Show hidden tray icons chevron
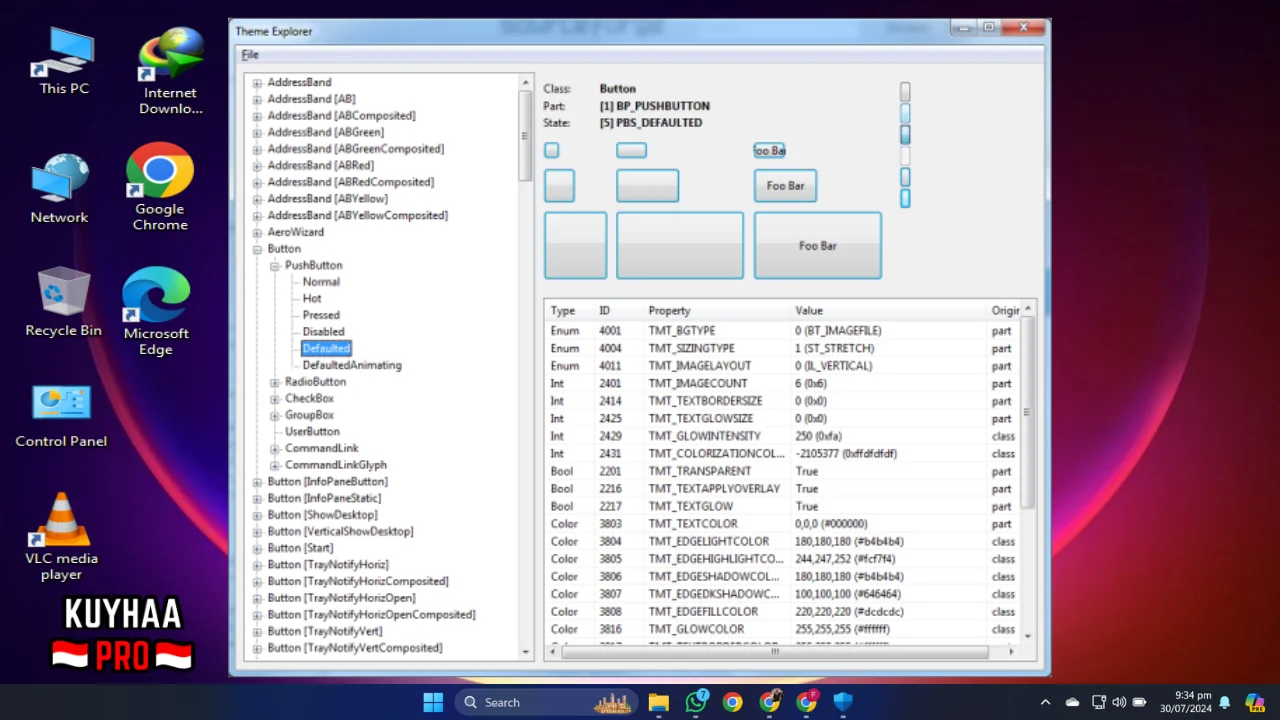1280x720 pixels. tap(1045, 702)
